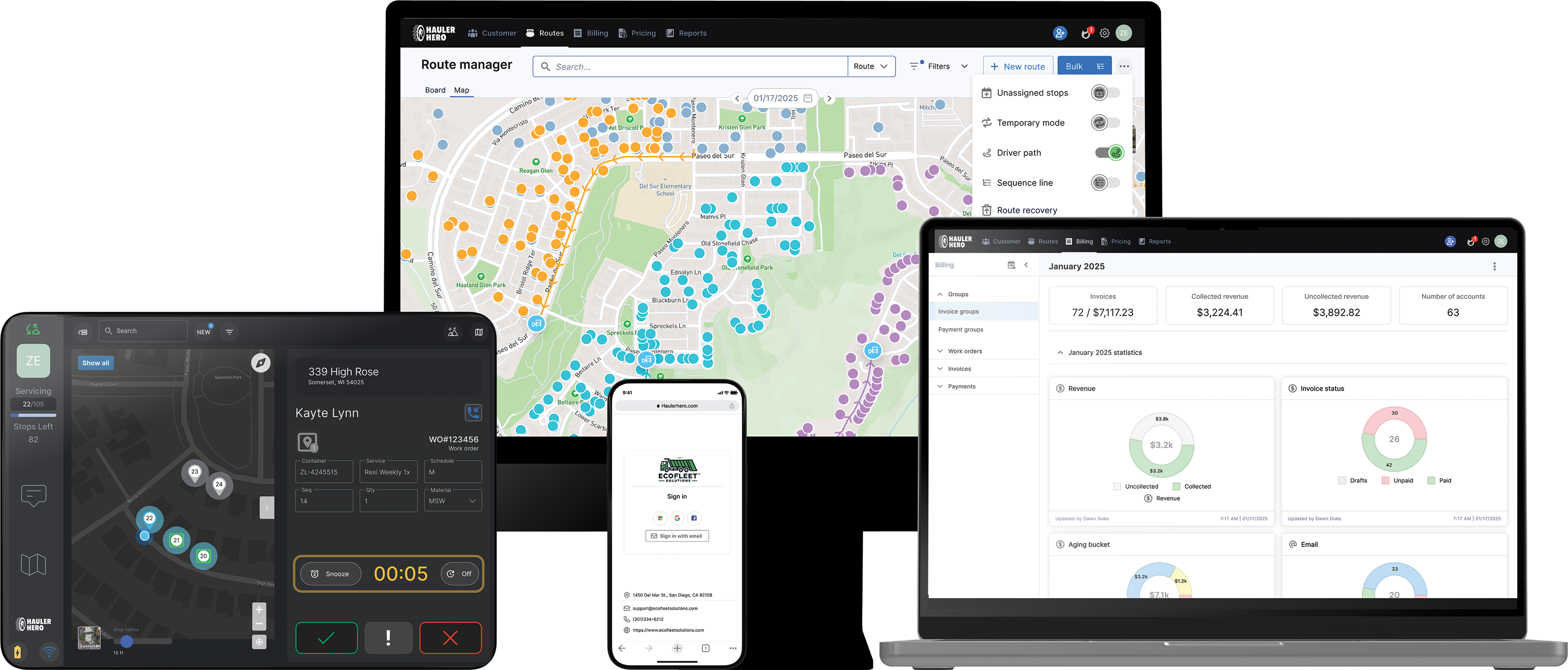Screen dimensions: 1568x670
Task: Toggle Sequence line switch
Action: pos(1105,183)
